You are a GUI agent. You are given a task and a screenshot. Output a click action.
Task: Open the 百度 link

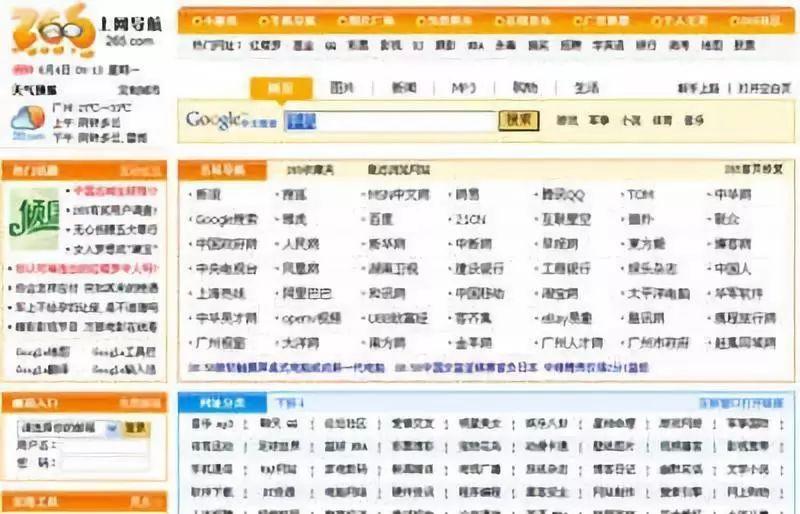point(379,218)
